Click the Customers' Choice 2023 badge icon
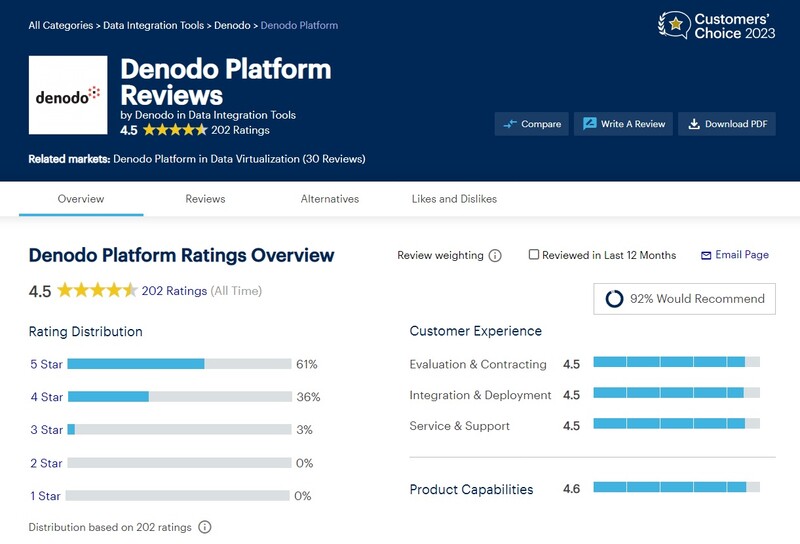The height and width of the screenshot is (544, 800). point(673,24)
